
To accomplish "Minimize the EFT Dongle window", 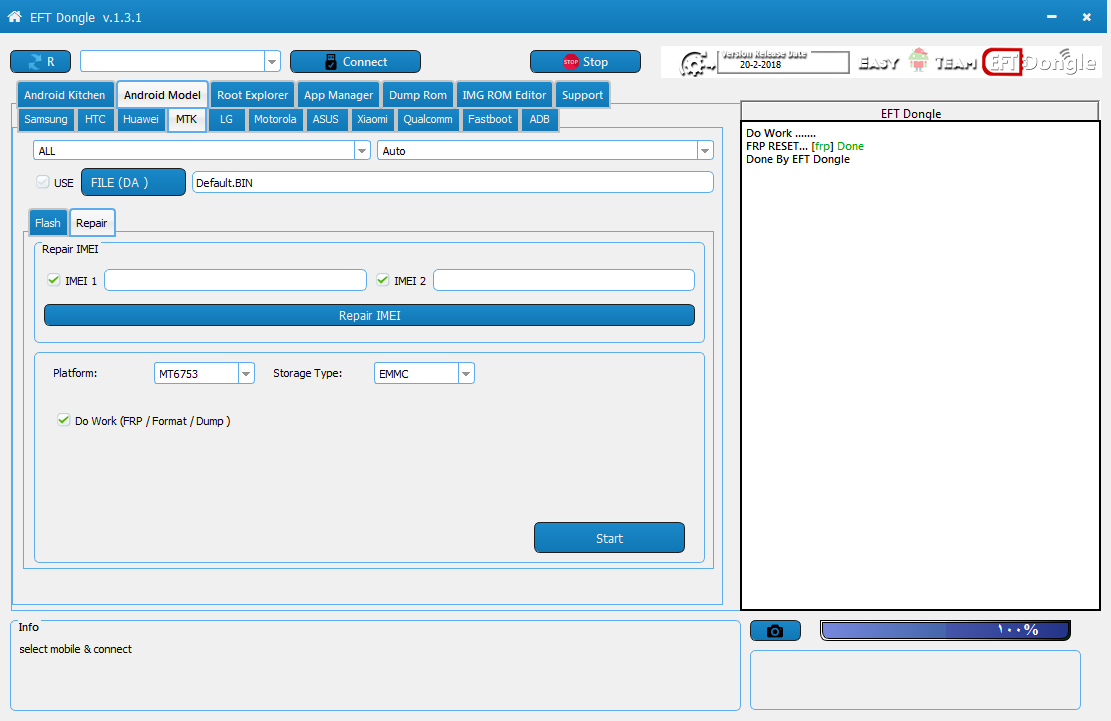I will point(1051,16).
